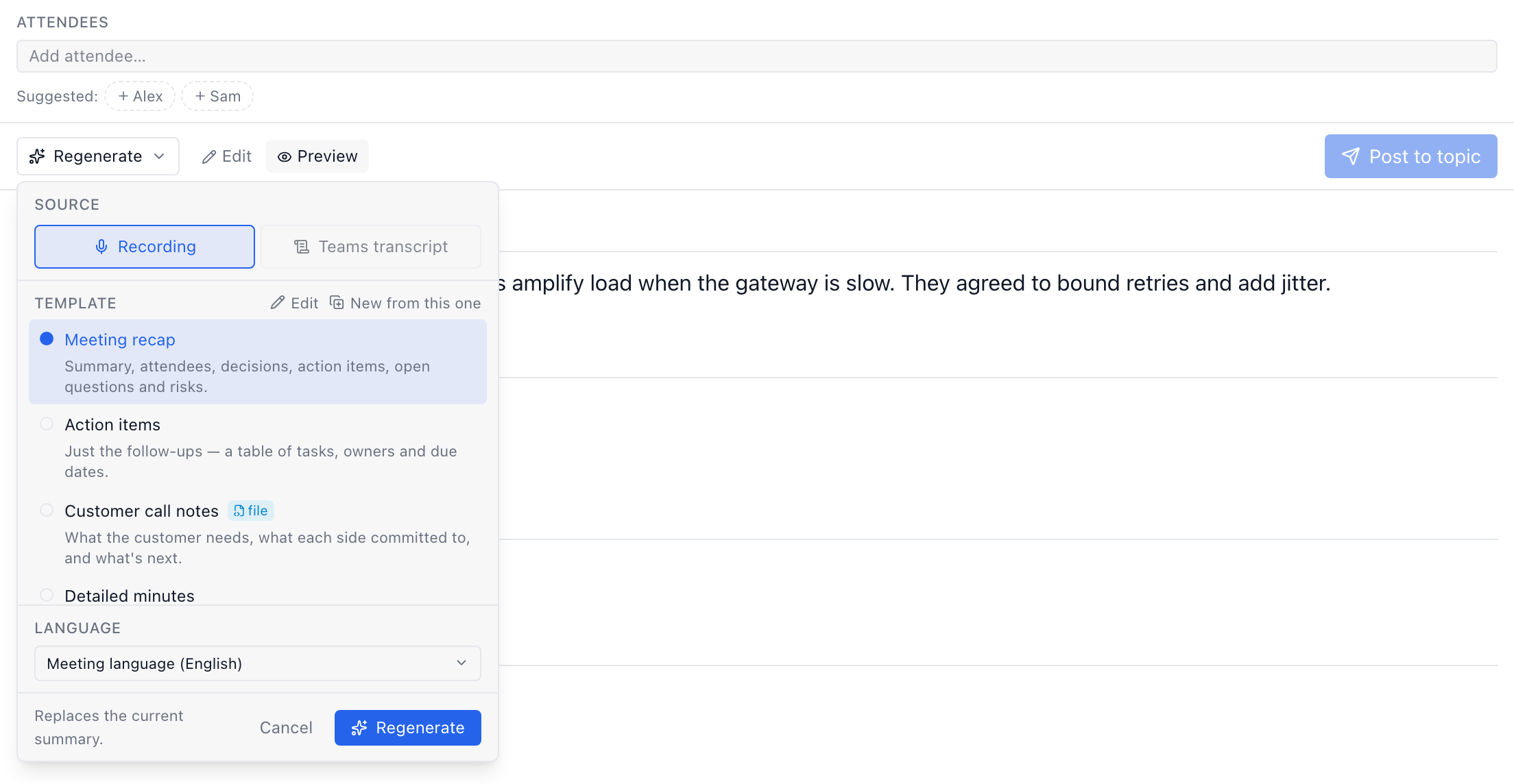The image size is (1514, 784).
Task: Click the Add attendee input field
Action: pyautogui.click(x=757, y=56)
